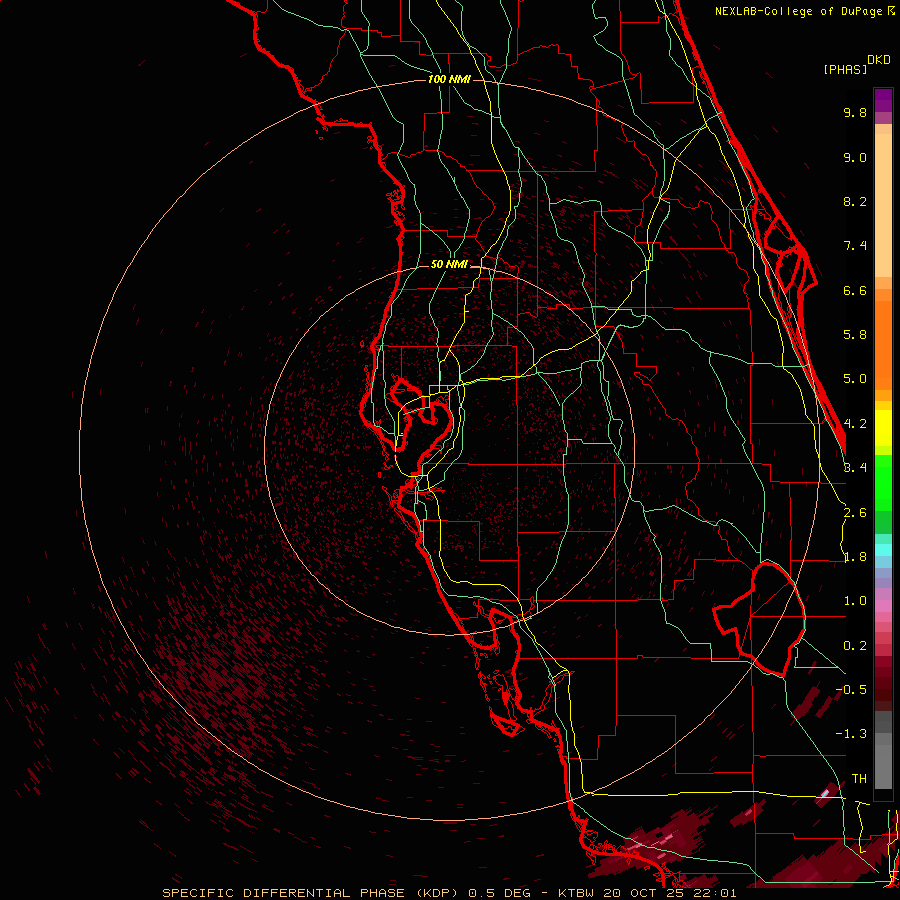Click the 7.4 scale value

click(x=855, y=246)
